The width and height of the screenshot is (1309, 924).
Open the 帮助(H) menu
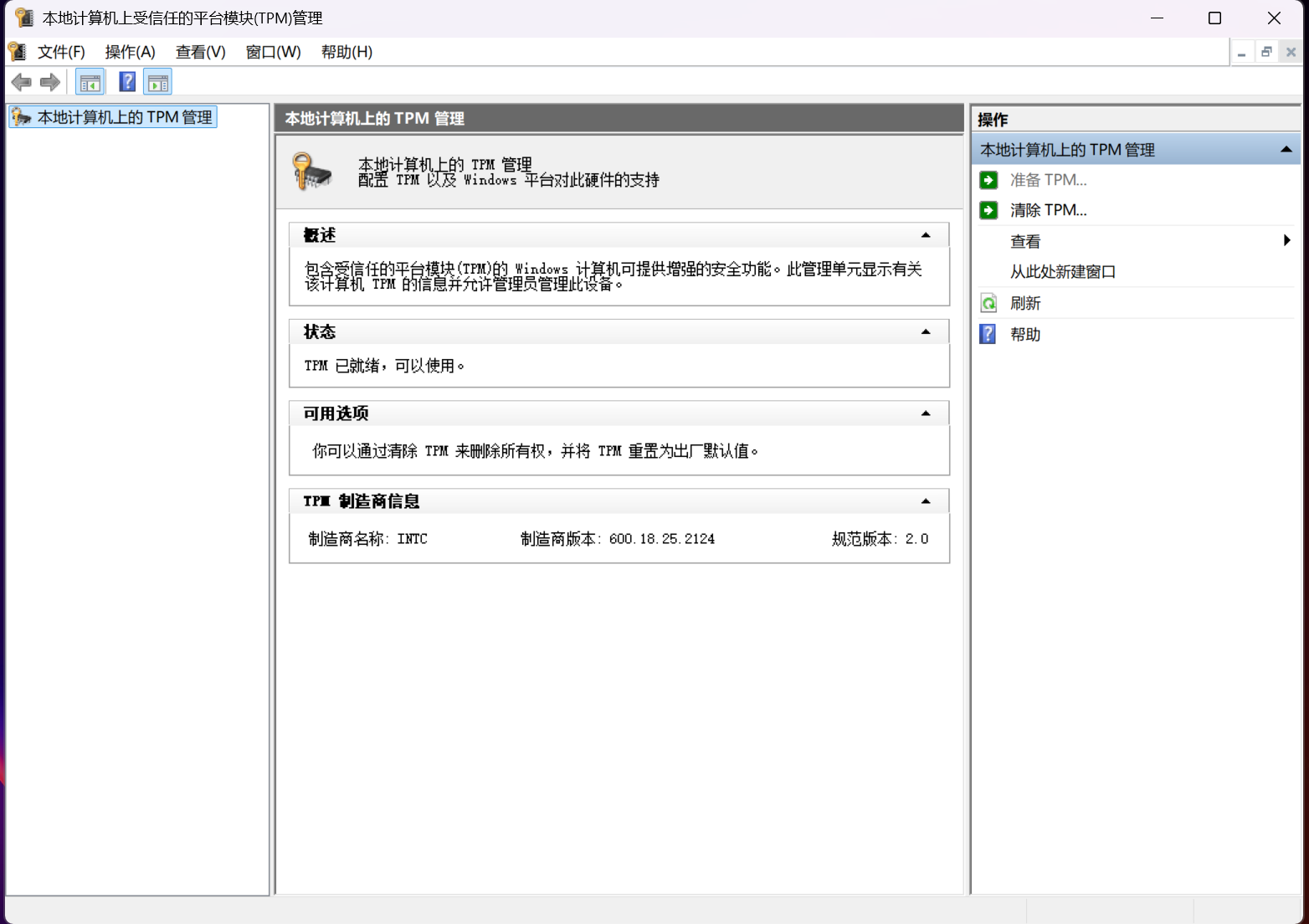click(x=346, y=52)
